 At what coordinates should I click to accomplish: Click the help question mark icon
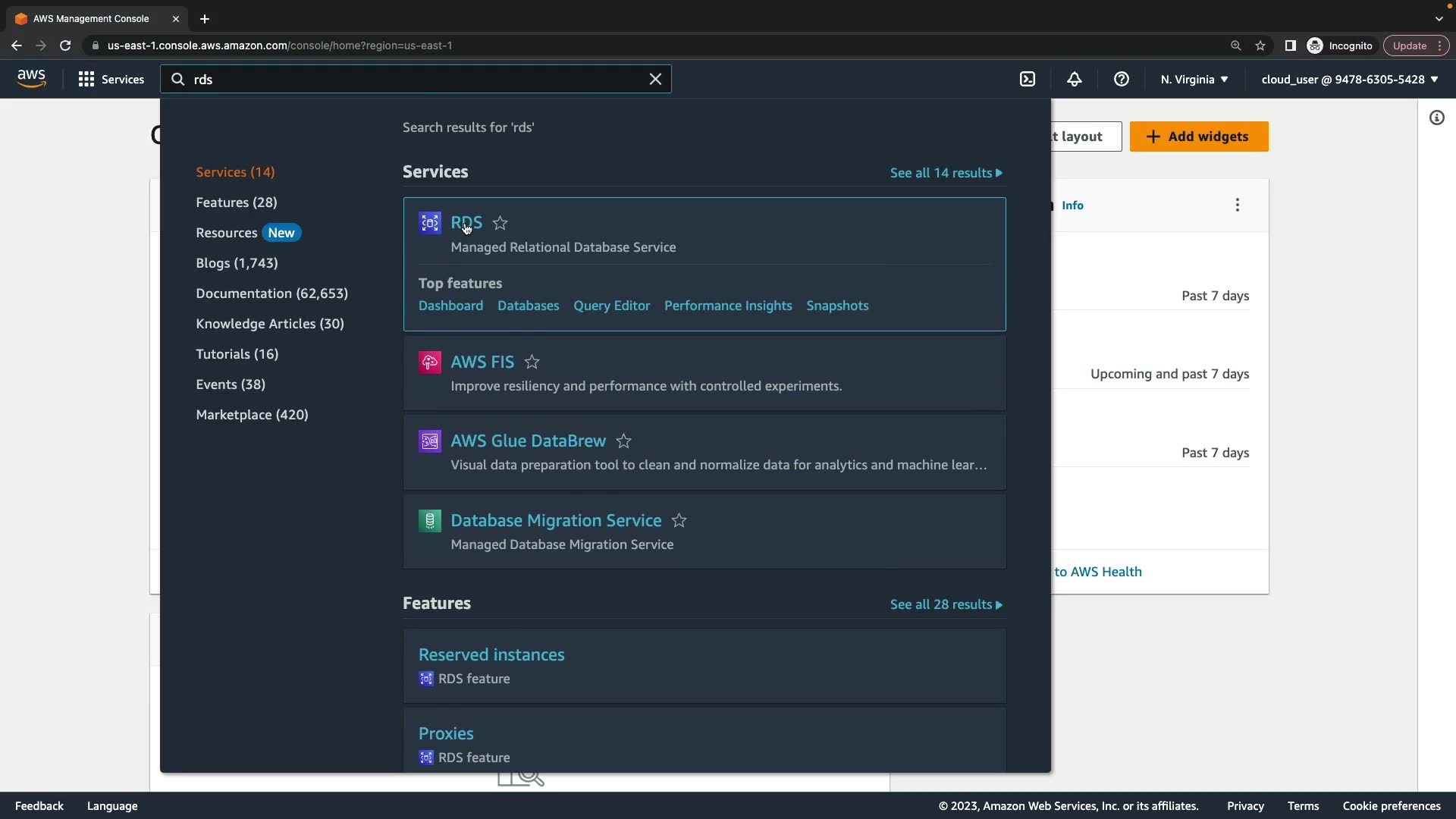1121,79
